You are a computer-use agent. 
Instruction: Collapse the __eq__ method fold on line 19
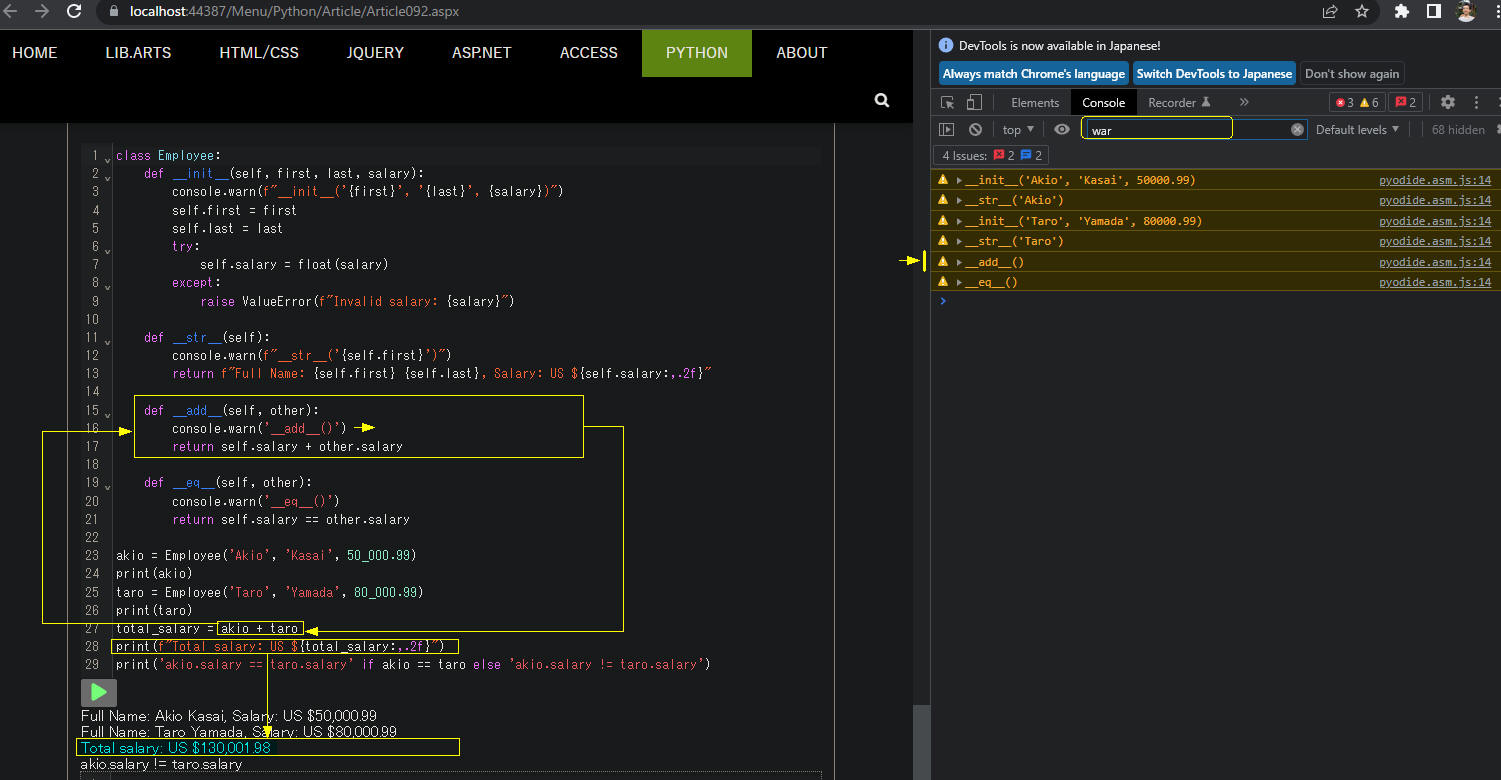[108, 485]
